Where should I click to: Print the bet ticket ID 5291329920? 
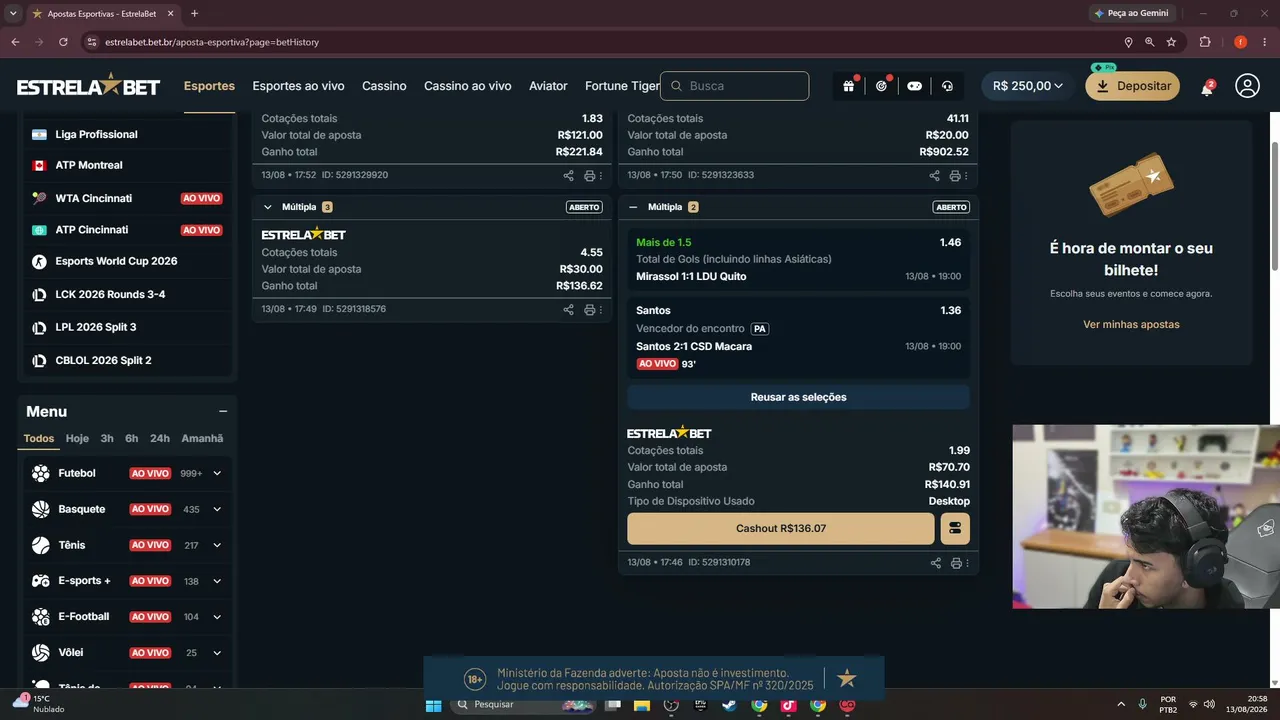(x=589, y=175)
